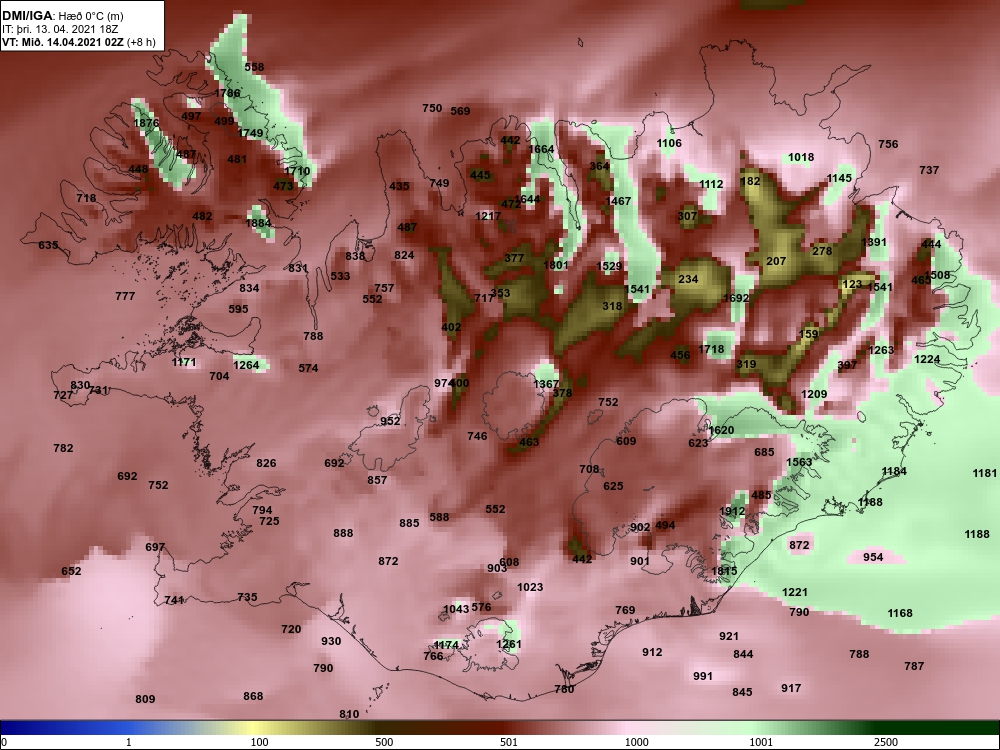This screenshot has width=1000, height=750.
Task: Click the map value '1620'
Action: (721, 430)
